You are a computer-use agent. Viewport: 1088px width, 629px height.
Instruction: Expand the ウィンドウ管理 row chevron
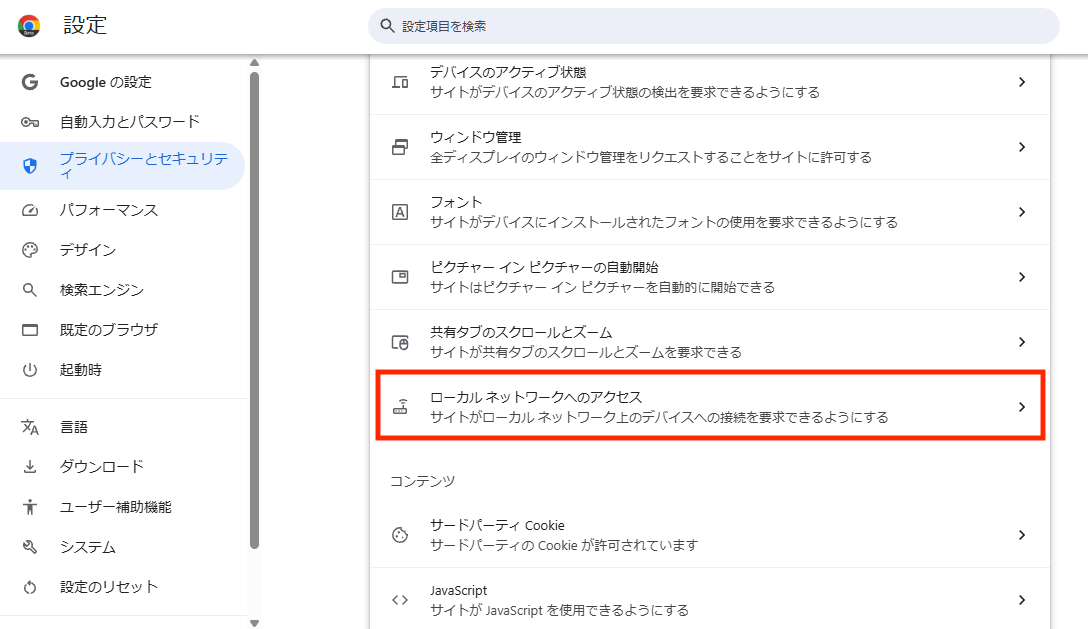pos(1021,147)
